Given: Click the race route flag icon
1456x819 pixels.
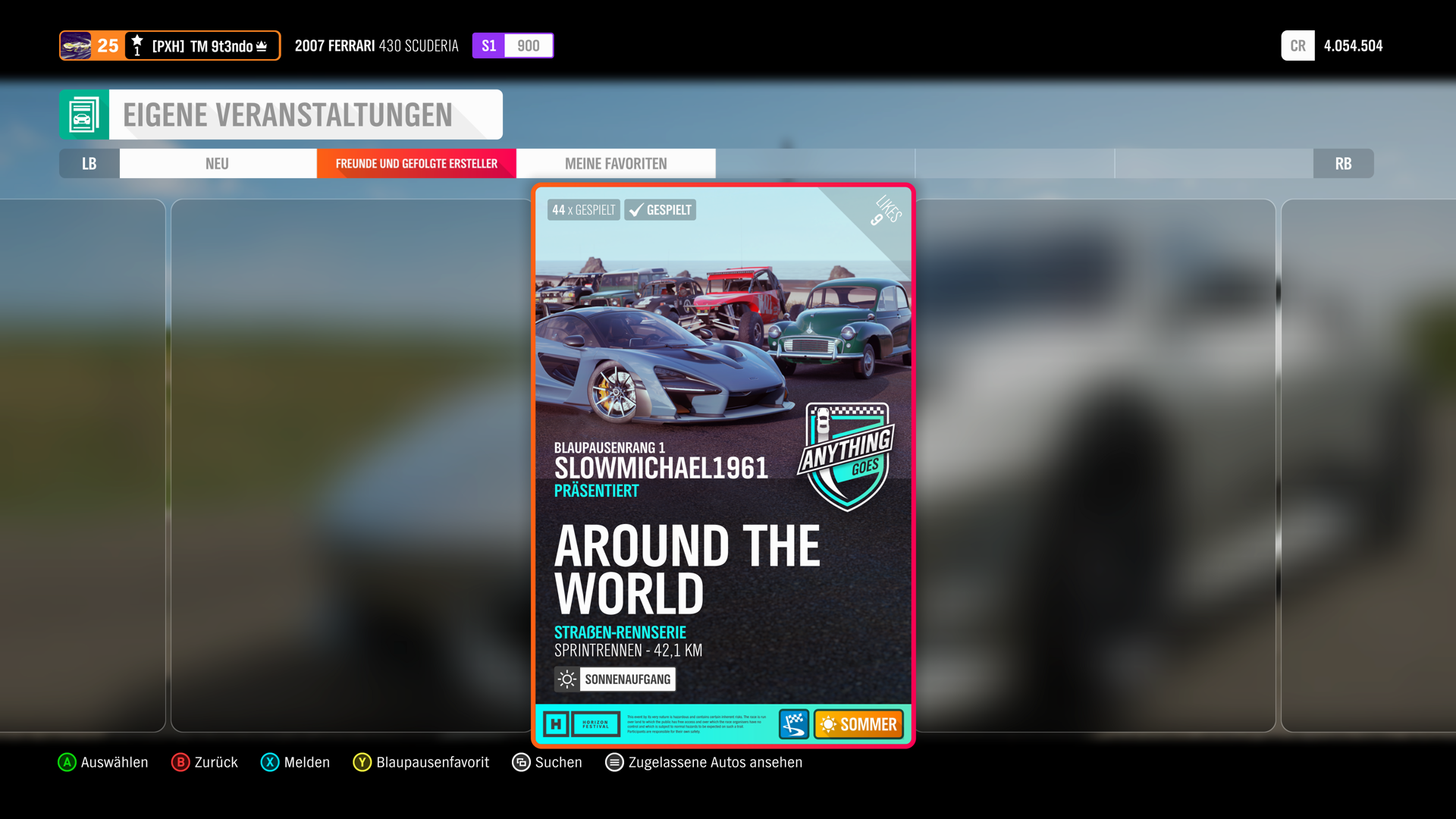Looking at the screenshot, I should click(794, 724).
